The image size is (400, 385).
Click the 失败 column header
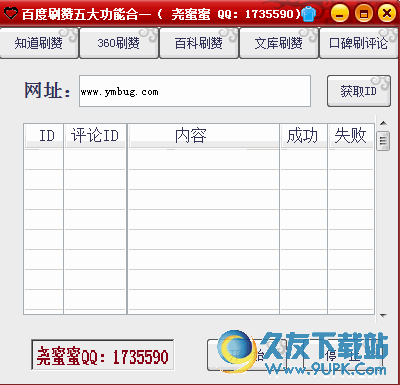pos(351,136)
